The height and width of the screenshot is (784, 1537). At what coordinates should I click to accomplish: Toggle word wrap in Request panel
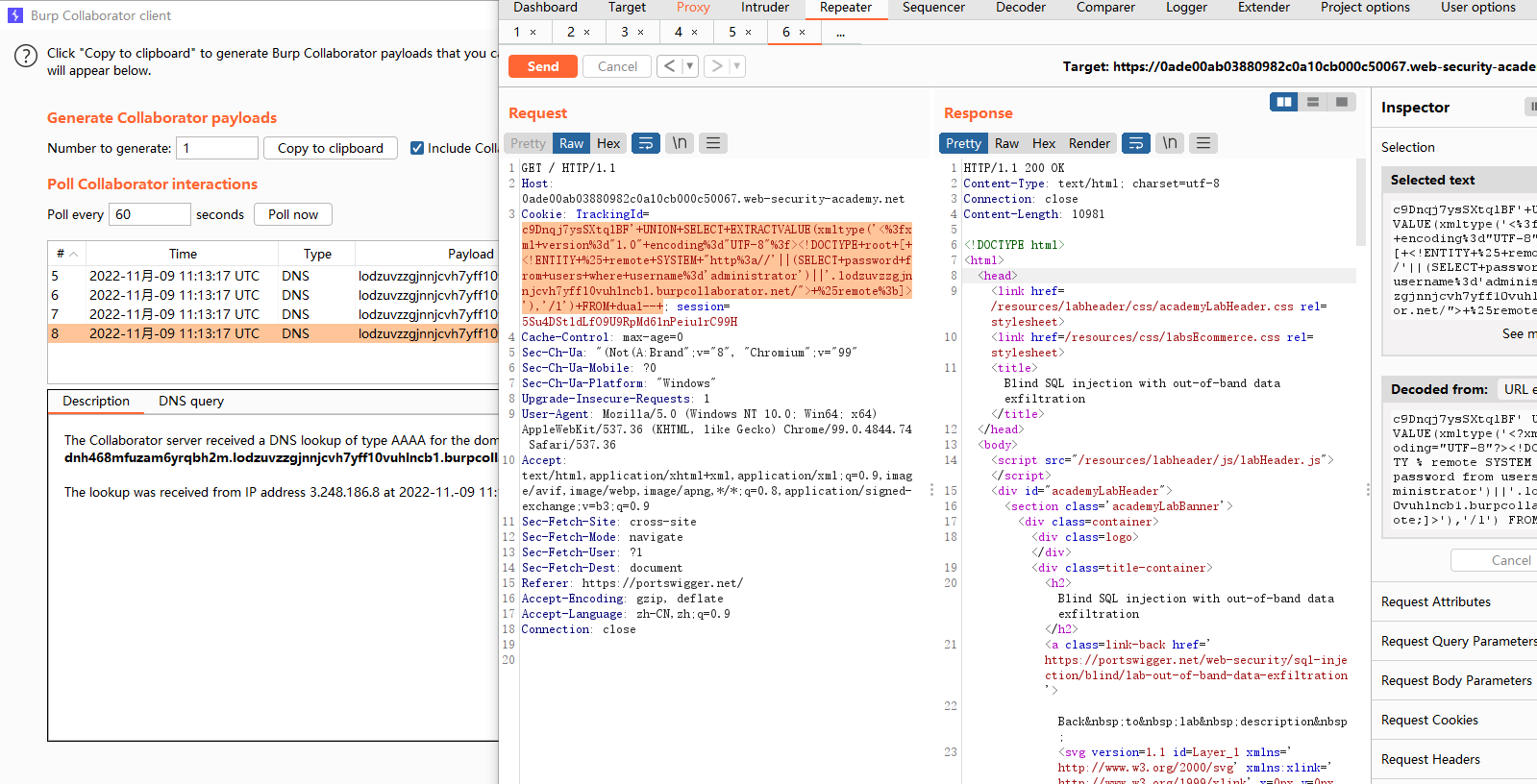646,143
